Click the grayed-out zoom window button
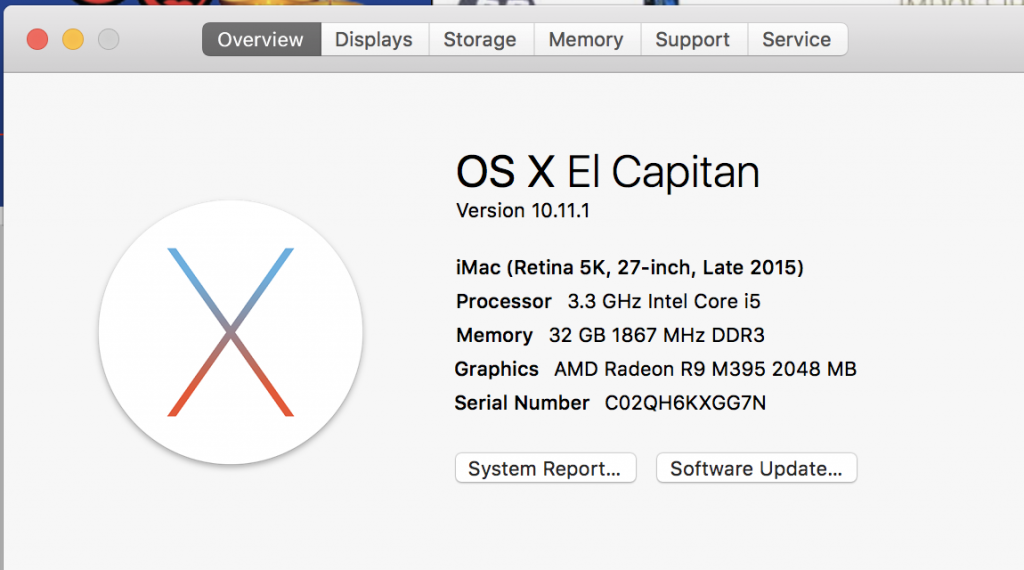This screenshot has height=570, width=1024. point(108,39)
